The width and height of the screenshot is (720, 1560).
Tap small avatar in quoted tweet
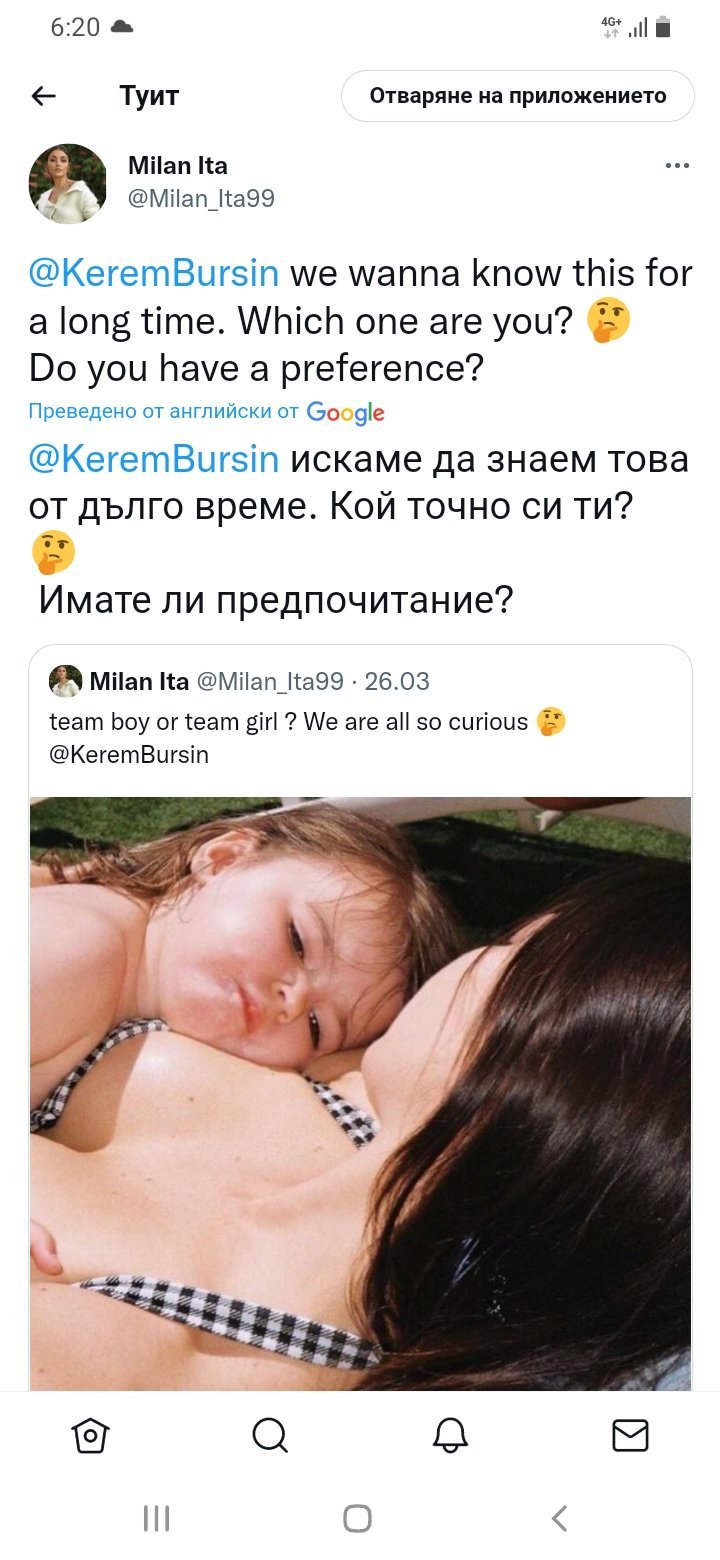[x=65, y=682]
